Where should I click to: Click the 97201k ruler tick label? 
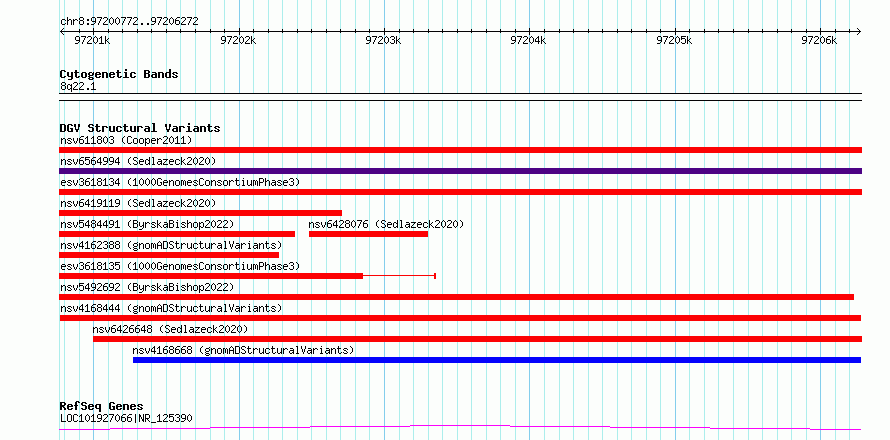(93, 40)
